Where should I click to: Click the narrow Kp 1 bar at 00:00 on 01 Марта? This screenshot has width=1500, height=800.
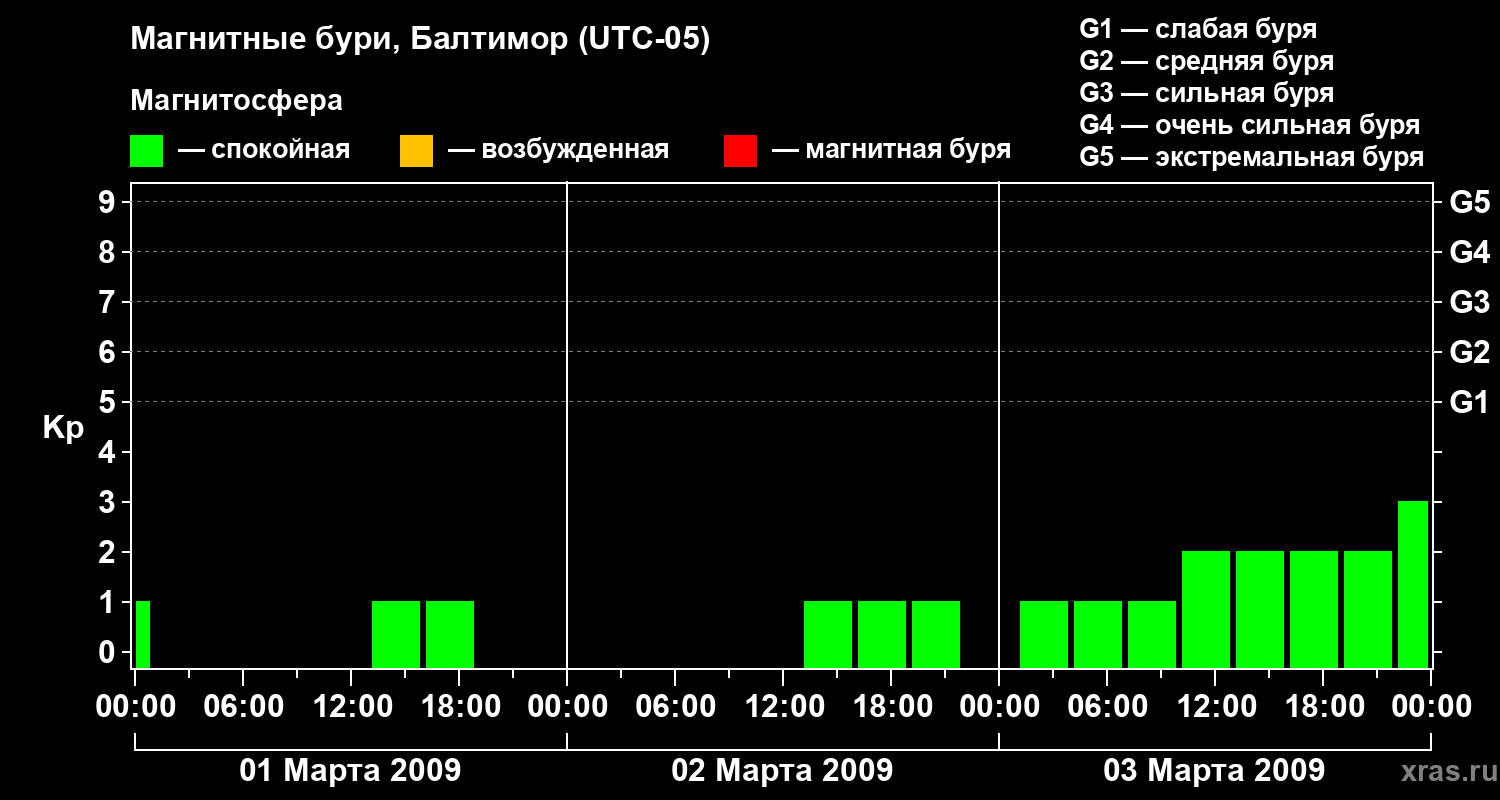tap(143, 634)
